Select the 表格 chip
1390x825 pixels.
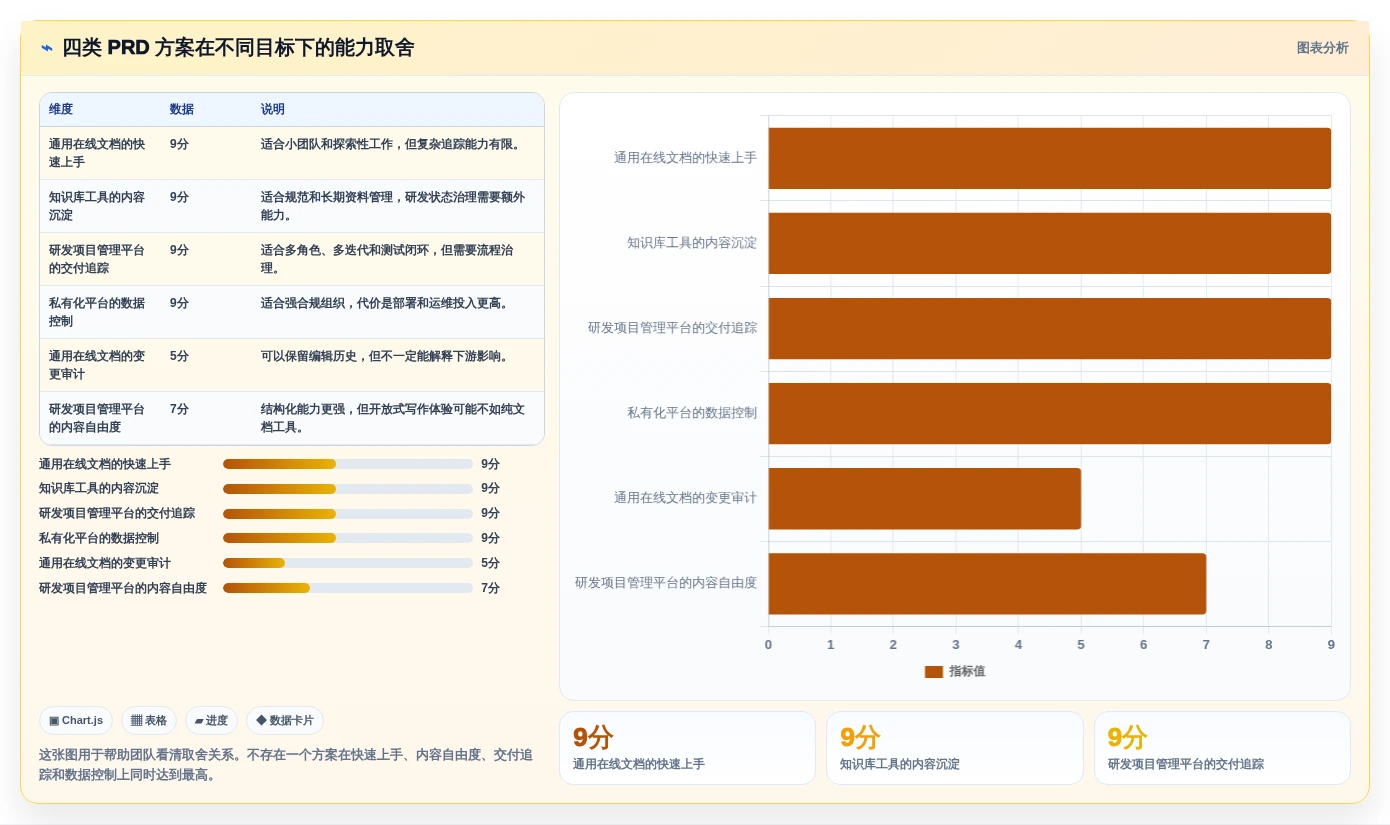point(149,720)
